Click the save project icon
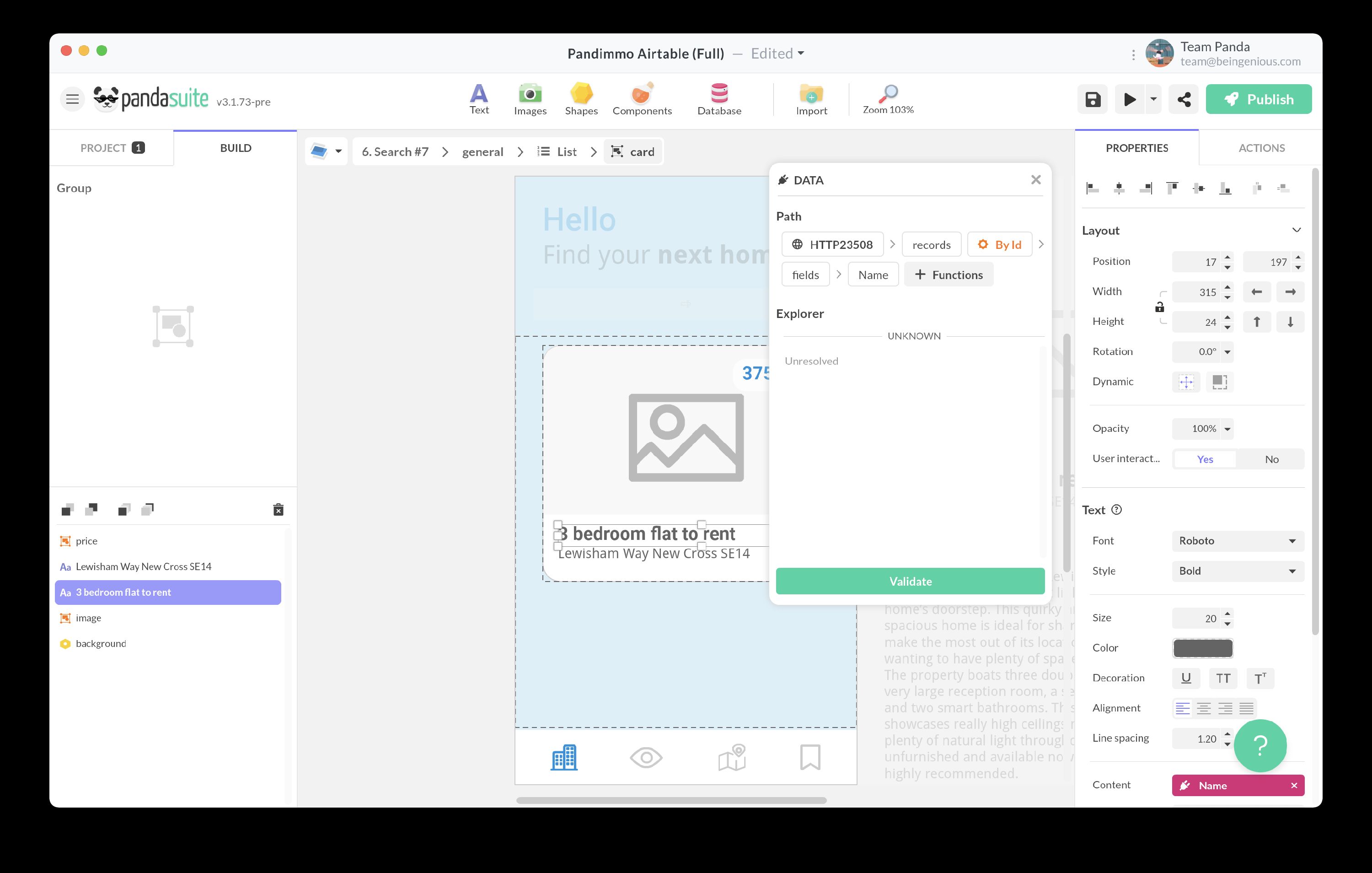This screenshot has width=1372, height=873. click(1092, 100)
